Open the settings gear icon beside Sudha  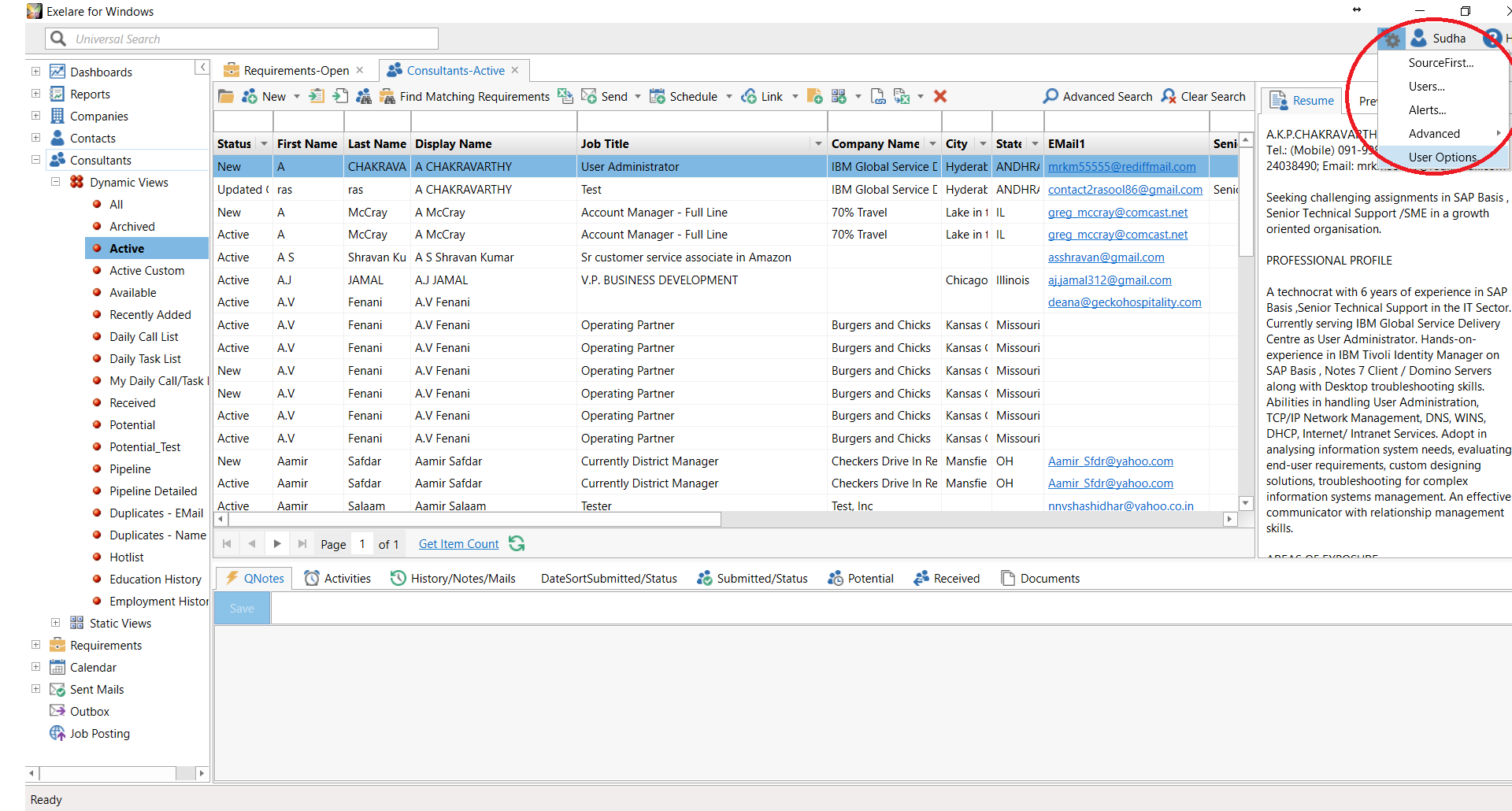click(1392, 39)
